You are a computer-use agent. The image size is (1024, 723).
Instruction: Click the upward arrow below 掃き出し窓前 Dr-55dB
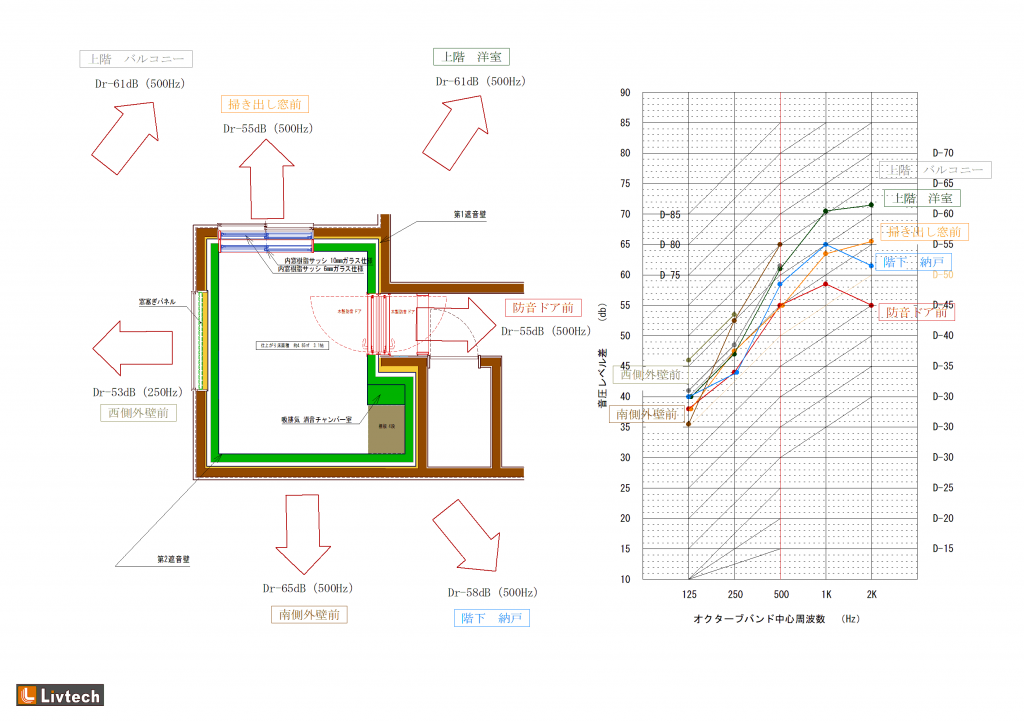click(x=266, y=180)
